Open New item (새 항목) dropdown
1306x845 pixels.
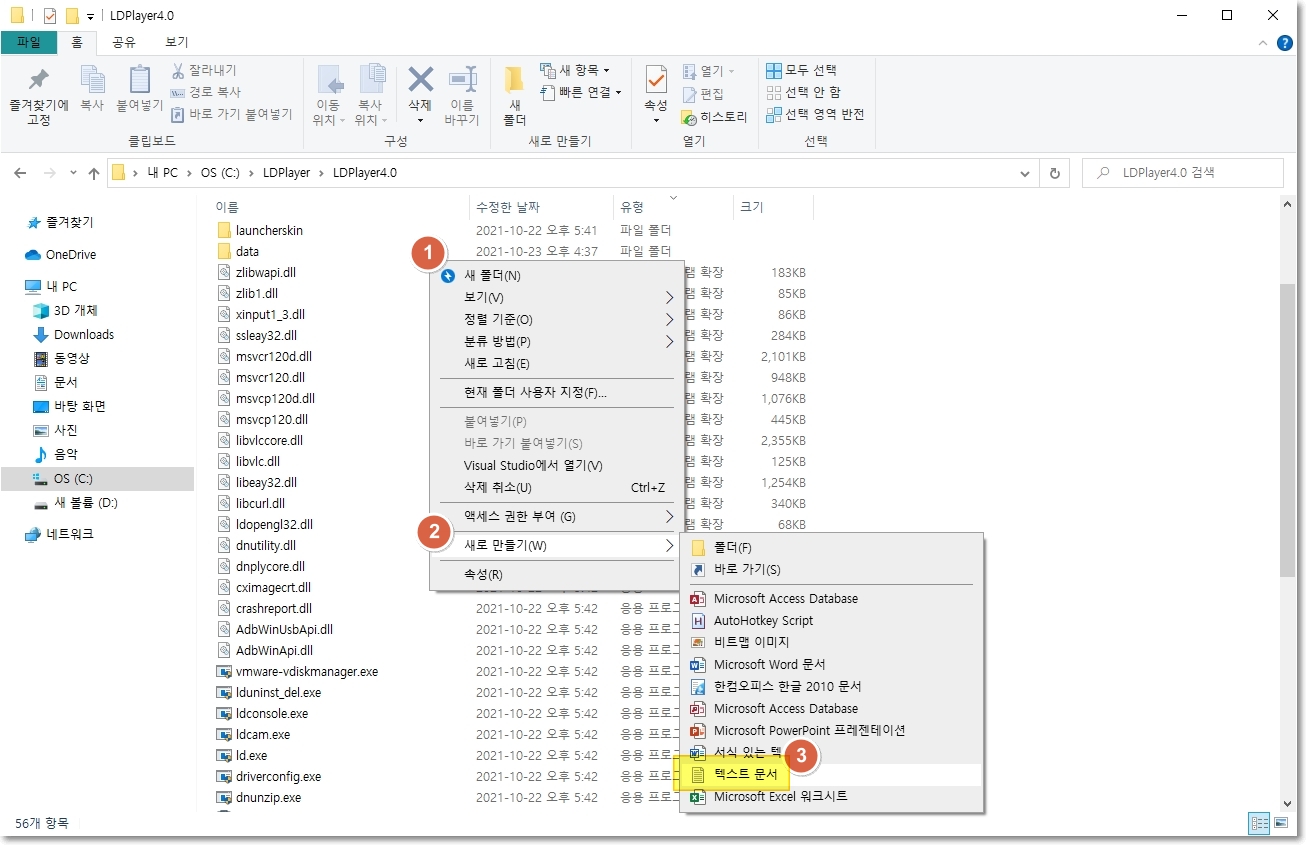point(575,70)
